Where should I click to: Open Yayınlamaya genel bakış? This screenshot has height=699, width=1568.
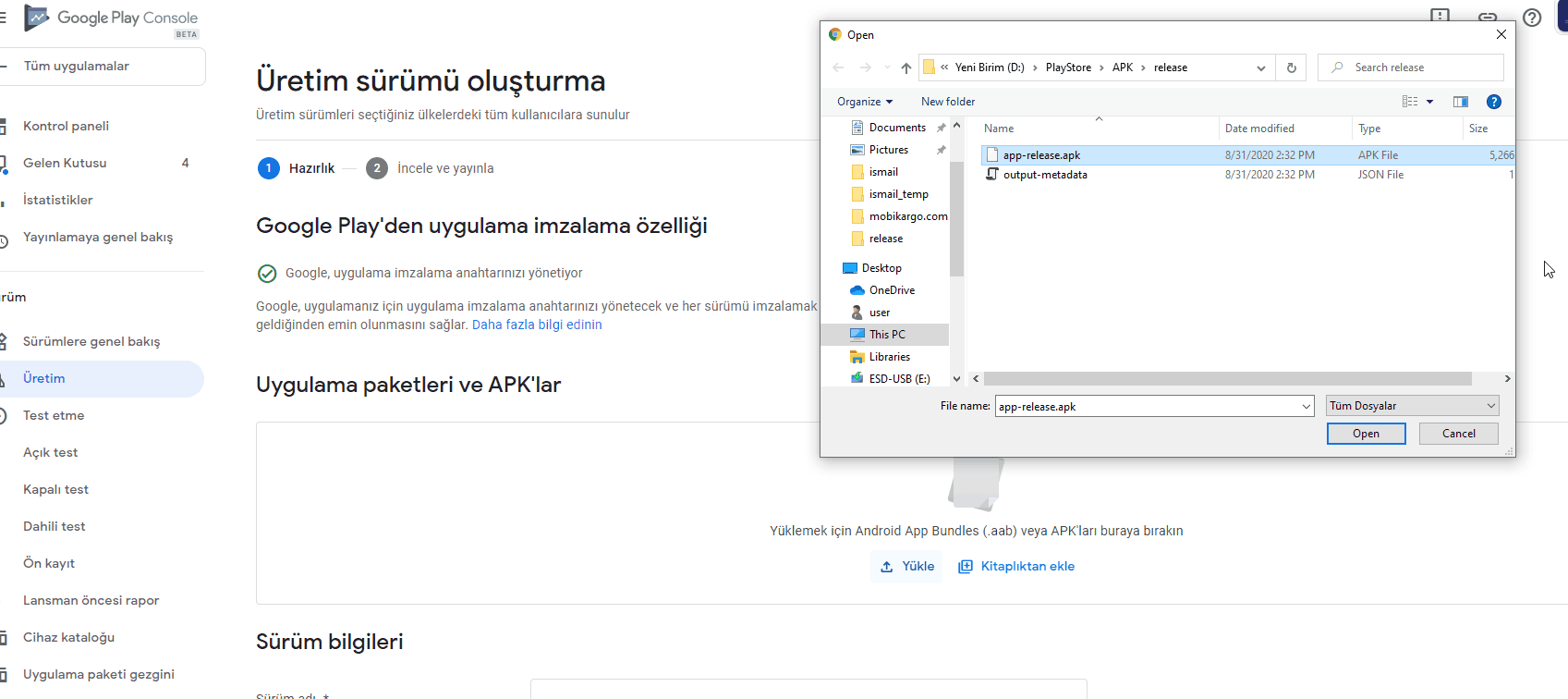[x=98, y=237]
